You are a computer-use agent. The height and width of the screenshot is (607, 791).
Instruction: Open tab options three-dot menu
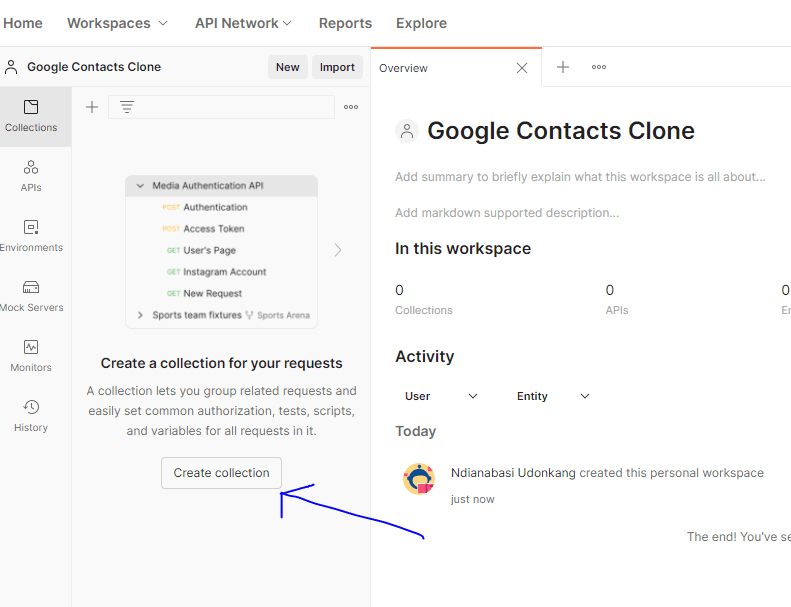pos(599,67)
